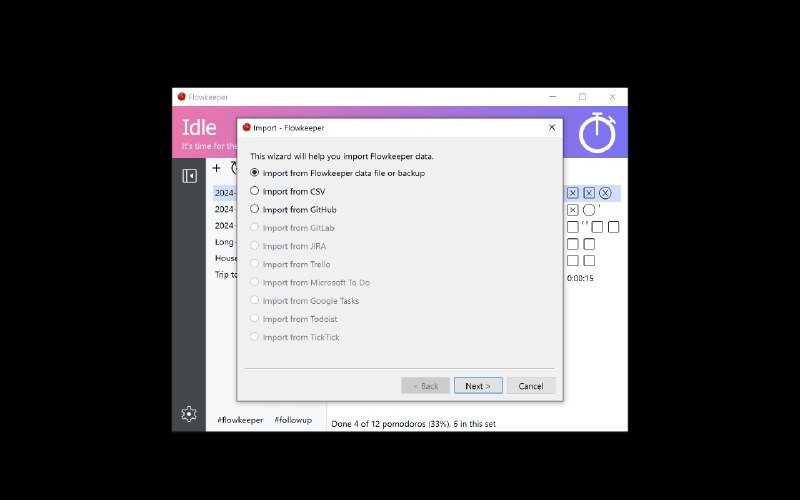Viewport: 800px width, 500px height.
Task: Open the #flowkeeper tag
Action: [240, 420]
